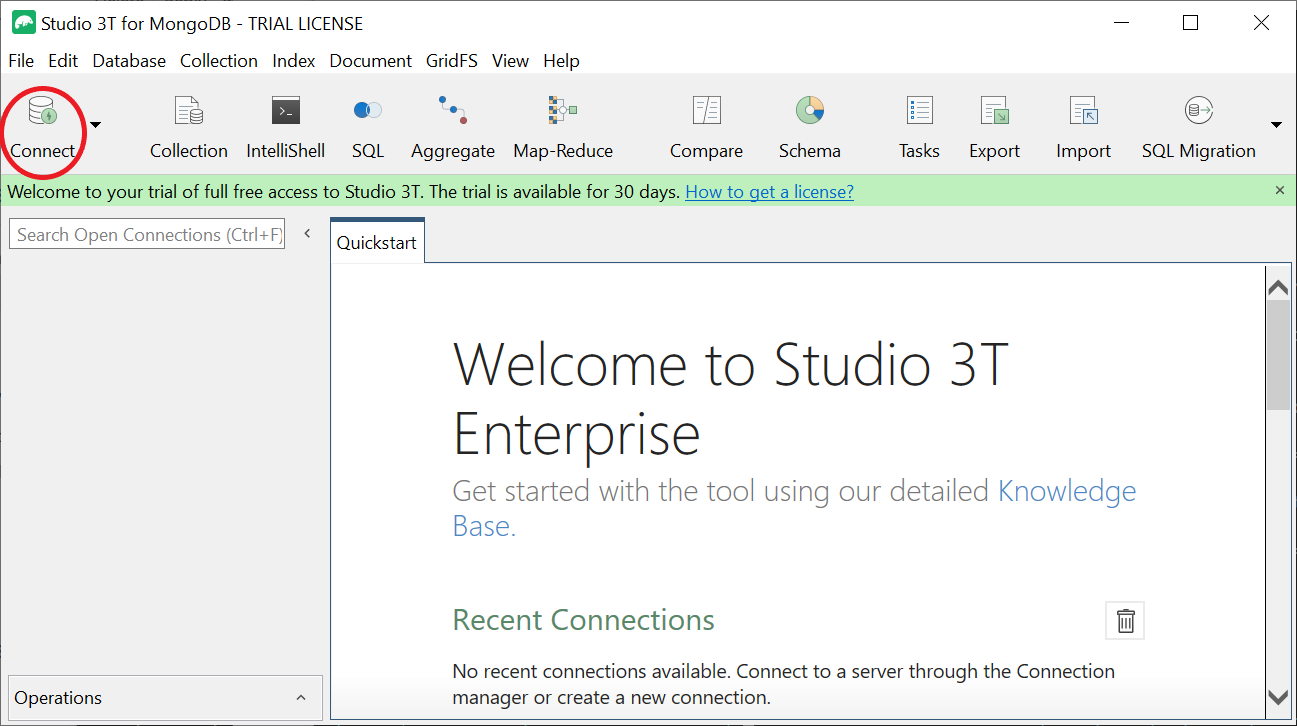The width and height of the screenshot is (1297, 726).
Task: Open the Aggregate pipeline editor
Action: (x=452, y=124)
